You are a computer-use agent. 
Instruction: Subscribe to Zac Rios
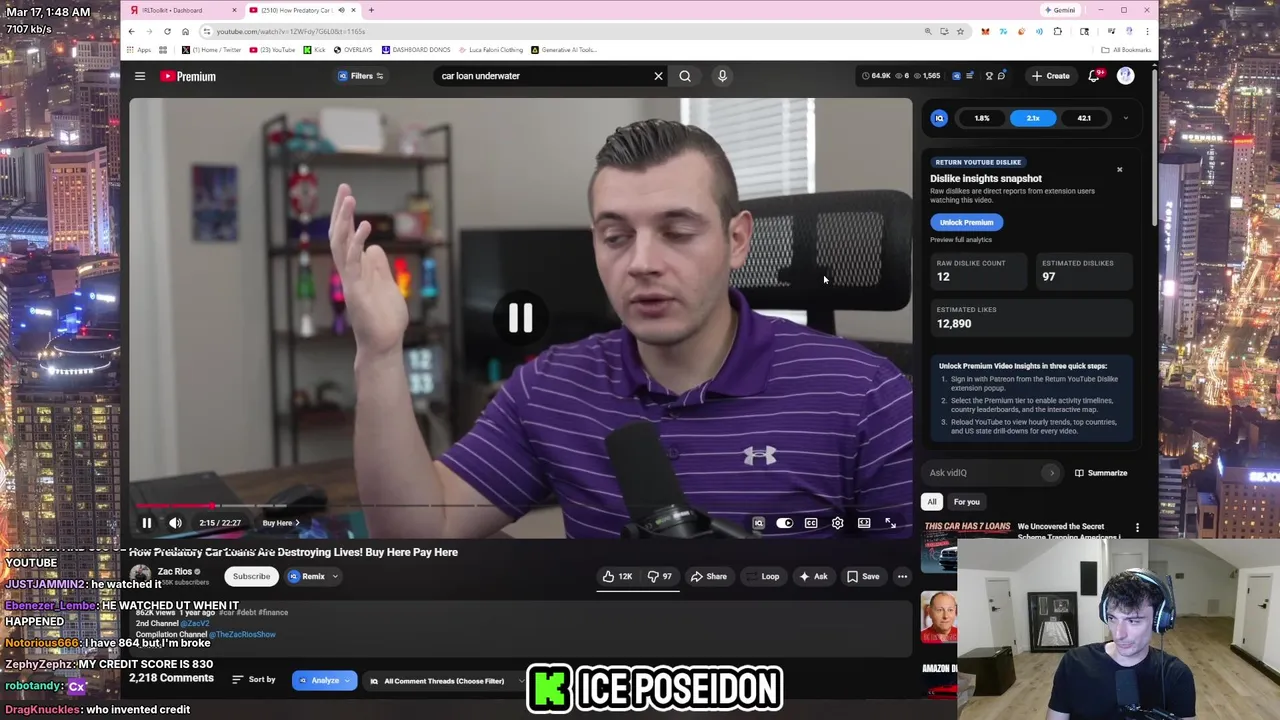pos(251,576)
